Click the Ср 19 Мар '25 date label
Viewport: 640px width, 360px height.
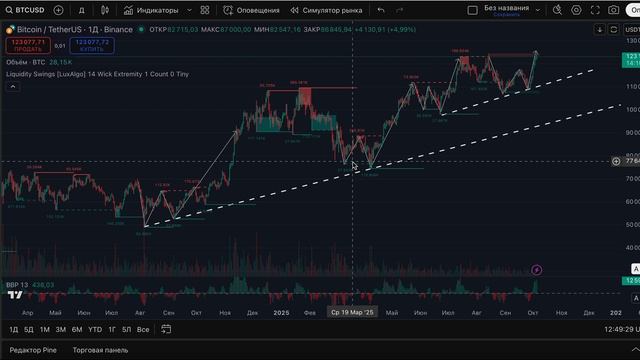tap(352, 312)
